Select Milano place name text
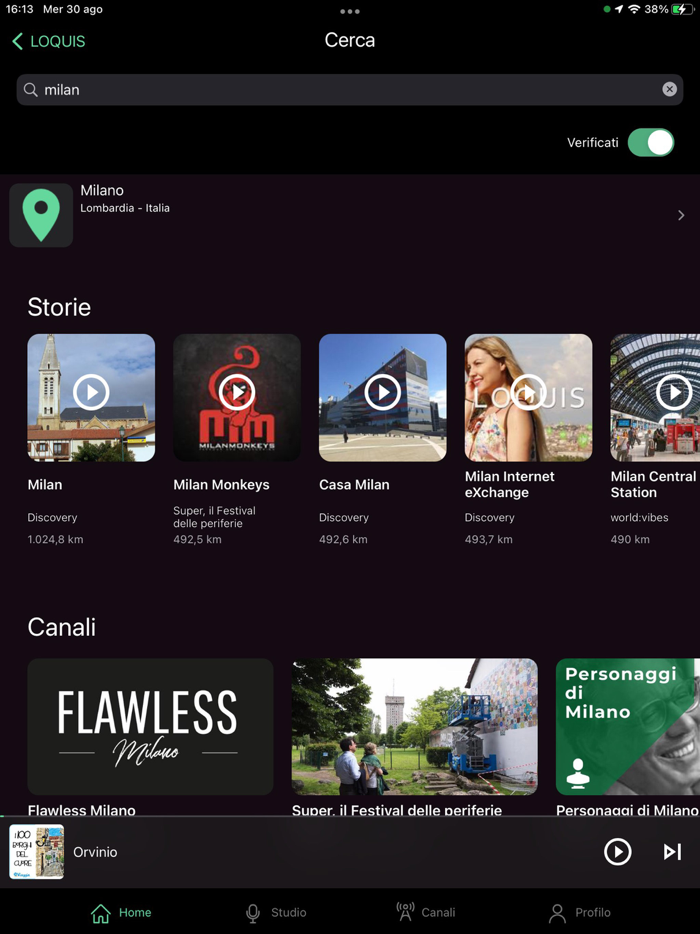 coord(102,191)
